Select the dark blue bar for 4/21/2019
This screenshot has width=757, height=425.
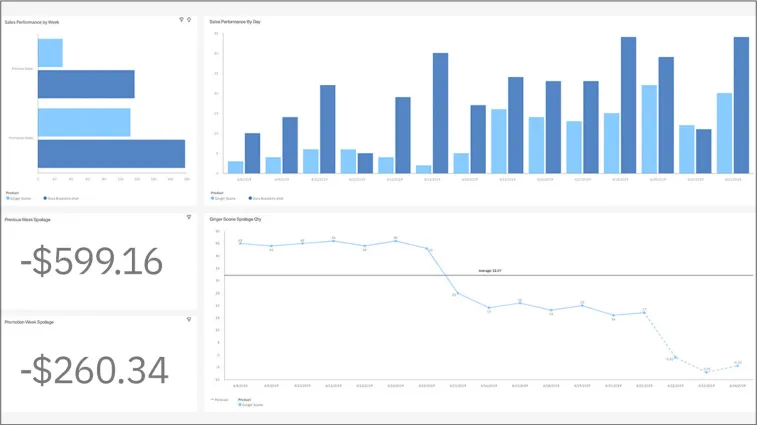pyautogui.click(x=742, y=105)
